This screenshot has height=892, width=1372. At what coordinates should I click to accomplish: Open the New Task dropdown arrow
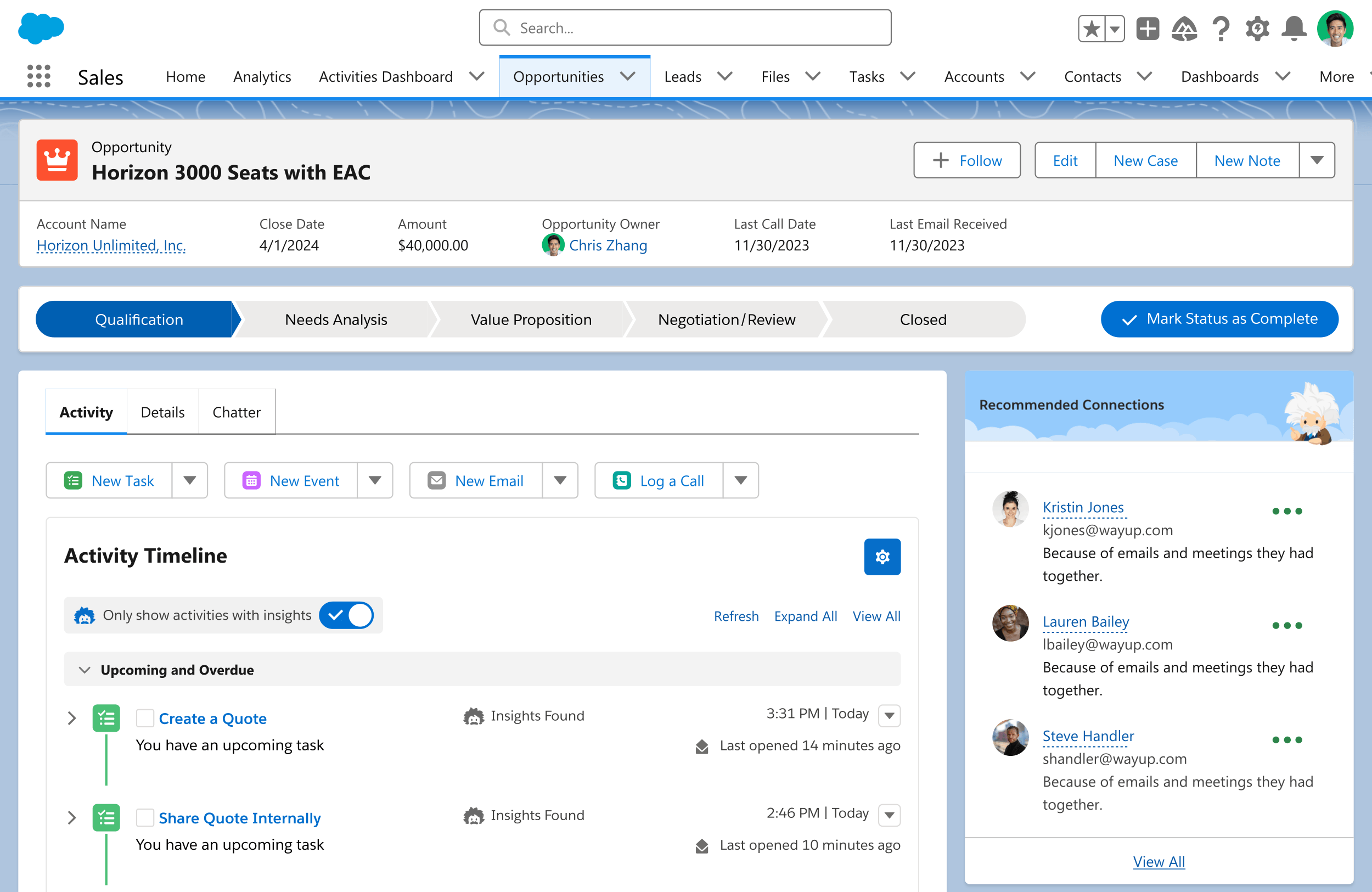(x=190, y=480)
